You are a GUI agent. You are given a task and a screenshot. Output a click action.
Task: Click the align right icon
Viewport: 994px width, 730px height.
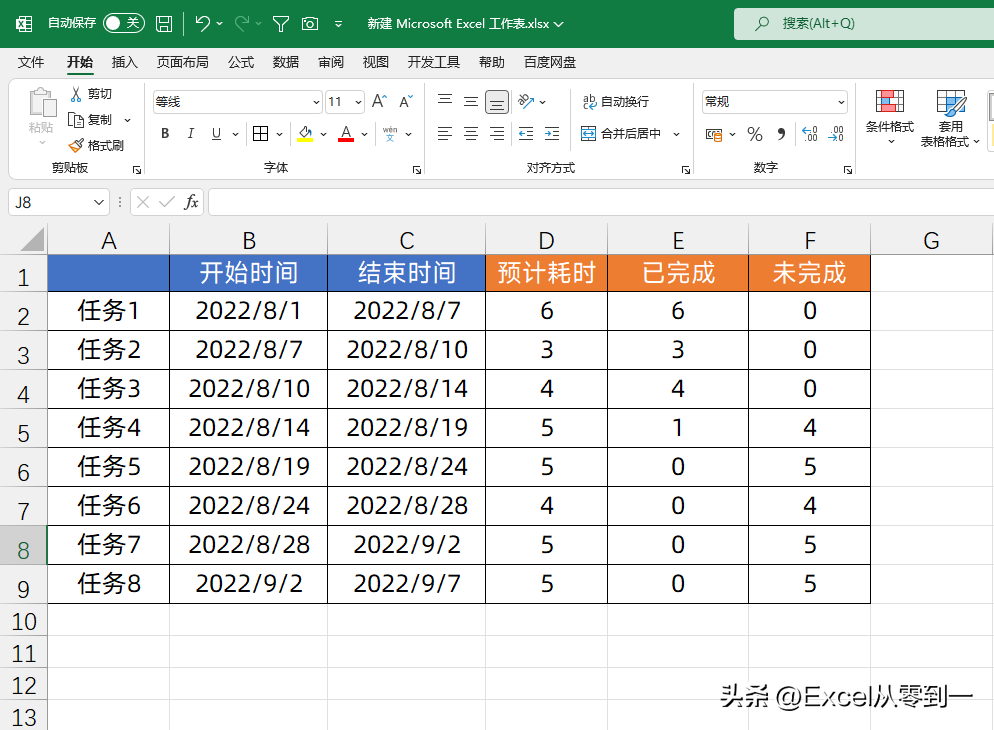[x=497, y=134]
